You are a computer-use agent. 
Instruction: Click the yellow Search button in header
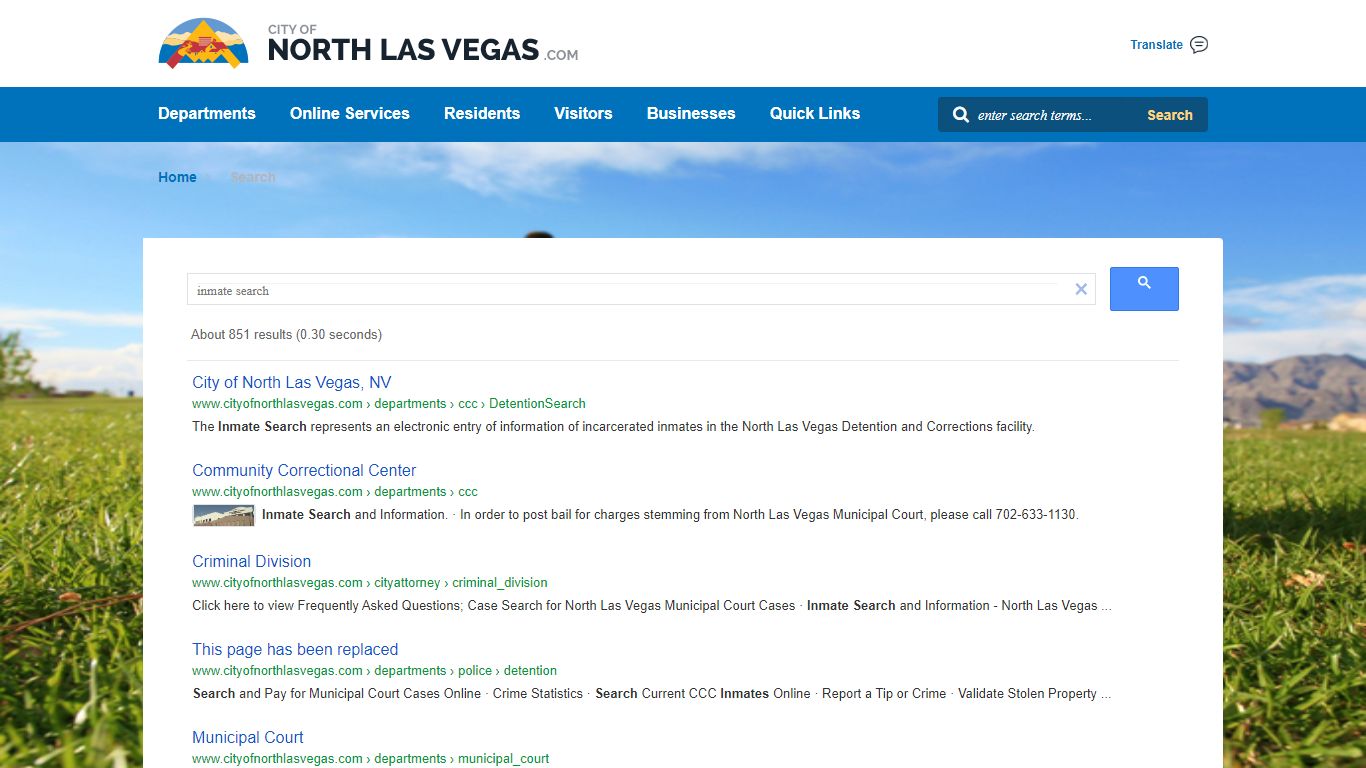(1170, 115)
